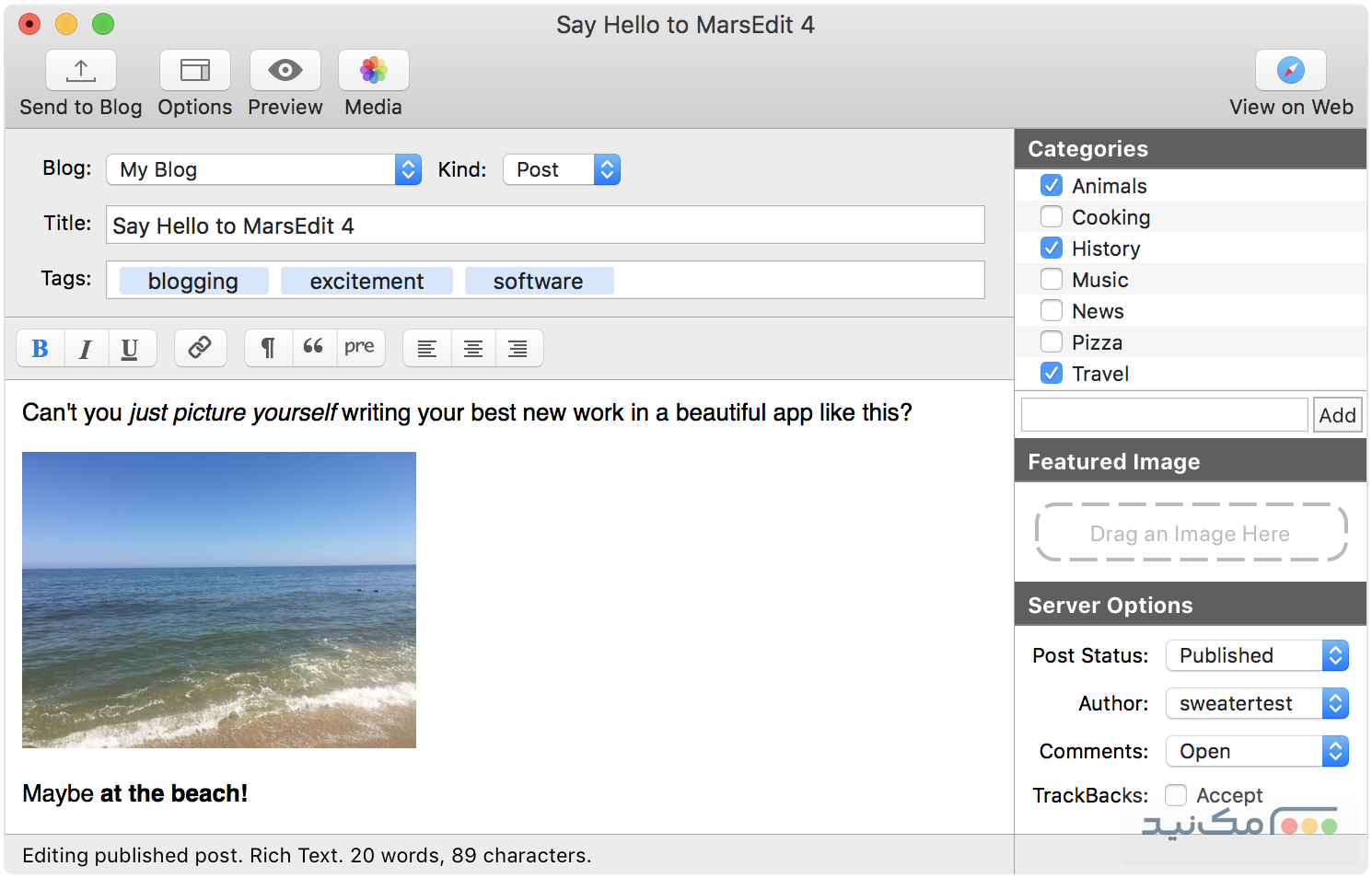The image size is (1372, 878).
Task: Expand the Post Status dropdown
Action: coord(1256,655)
